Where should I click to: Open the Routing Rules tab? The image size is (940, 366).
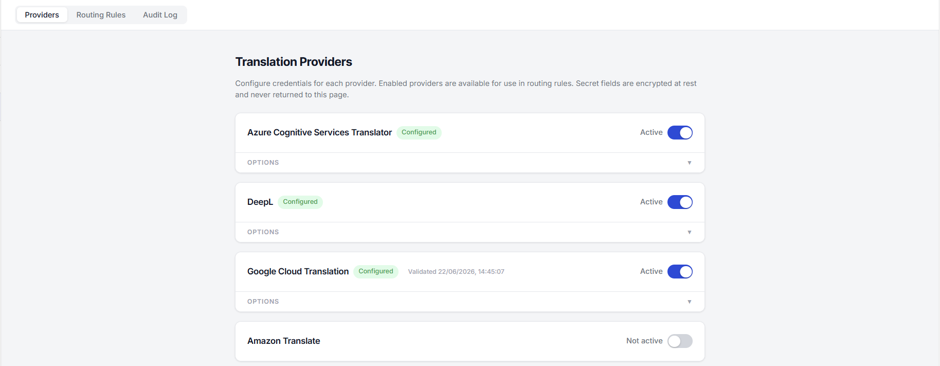(x=101, y=15)
